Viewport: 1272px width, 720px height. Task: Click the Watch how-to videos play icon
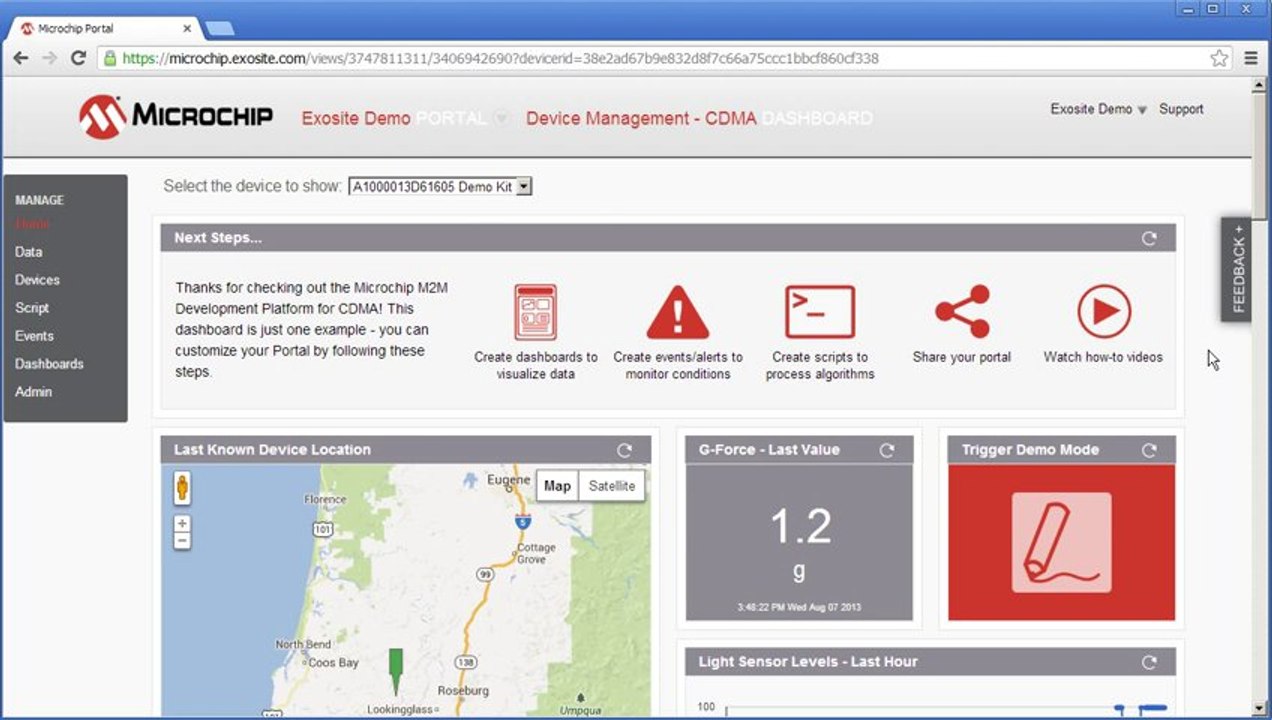(x=1104, y=312)
